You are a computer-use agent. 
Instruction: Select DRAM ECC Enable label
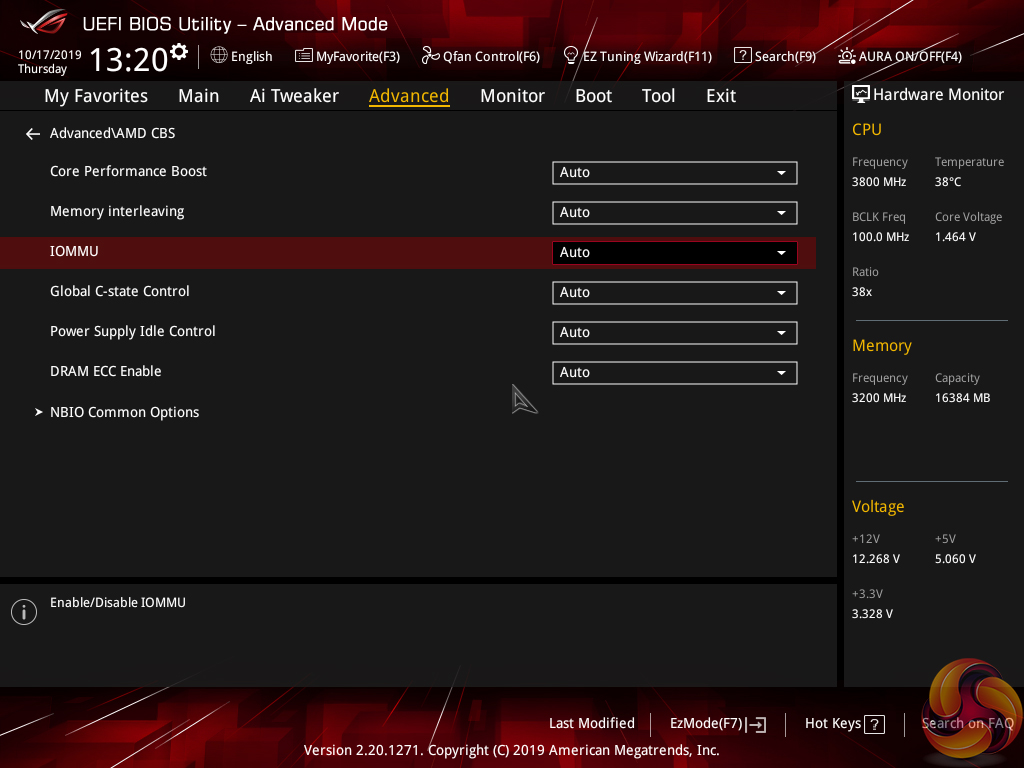105,371
